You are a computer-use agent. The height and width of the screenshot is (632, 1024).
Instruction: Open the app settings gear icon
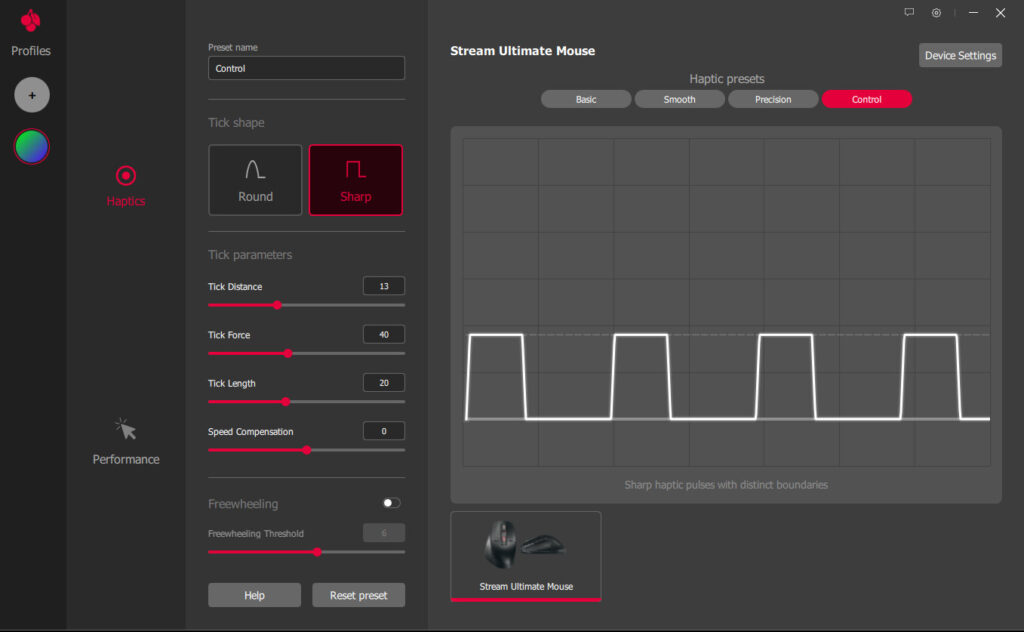(936, 13)
